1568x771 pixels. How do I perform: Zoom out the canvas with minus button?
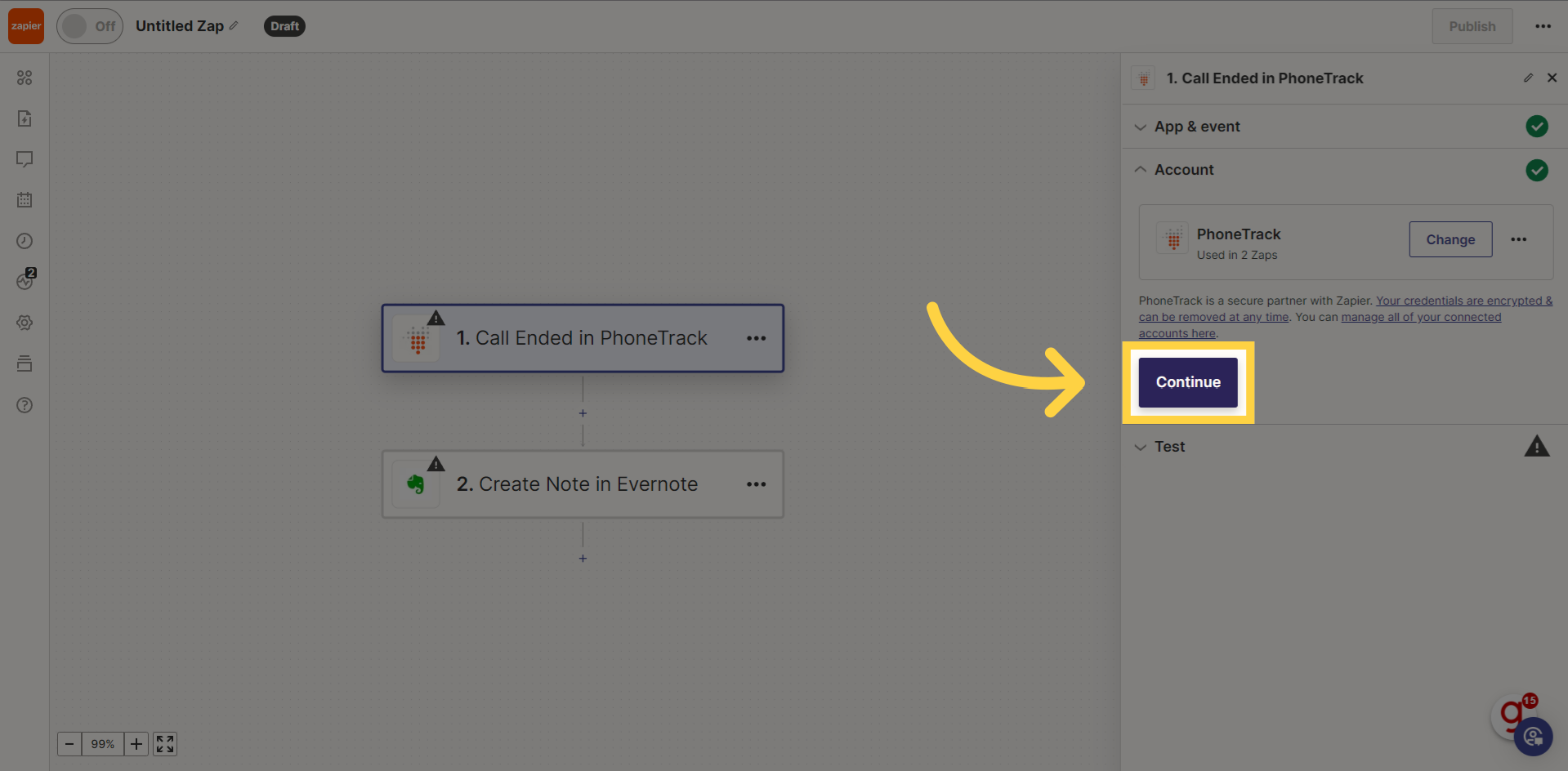69,744
